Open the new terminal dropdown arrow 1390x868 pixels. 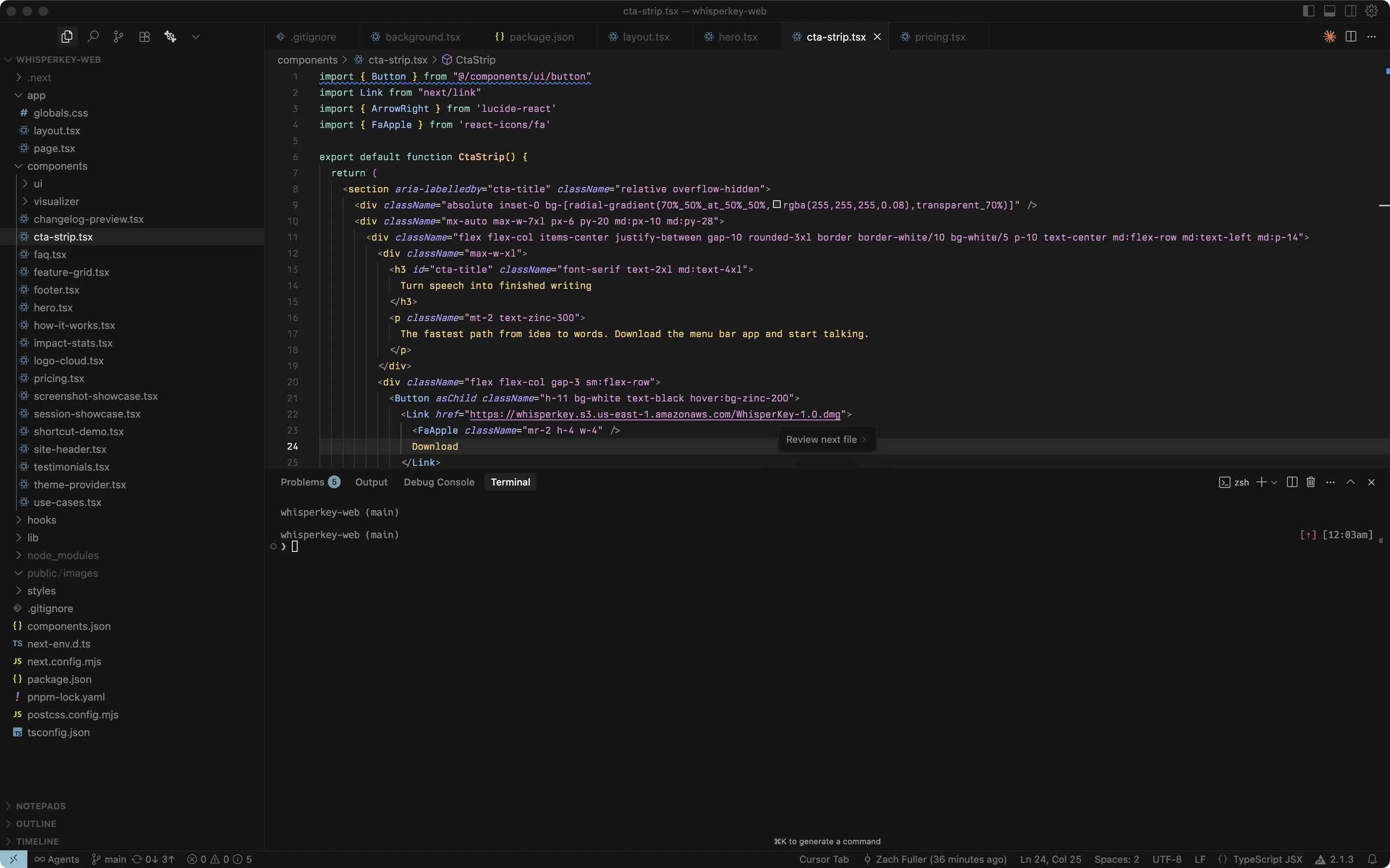1274,482
